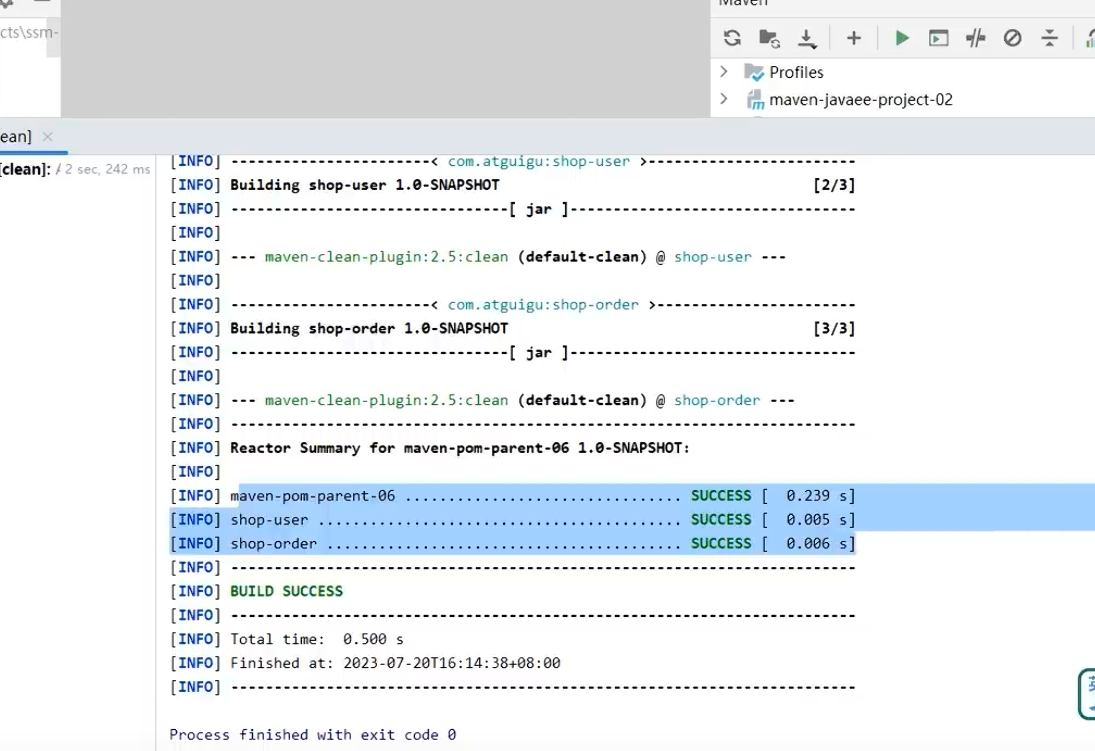Click SUCCESS on the maven-pom-parent-06 row
1095x751 pixels.
[721, 496]
